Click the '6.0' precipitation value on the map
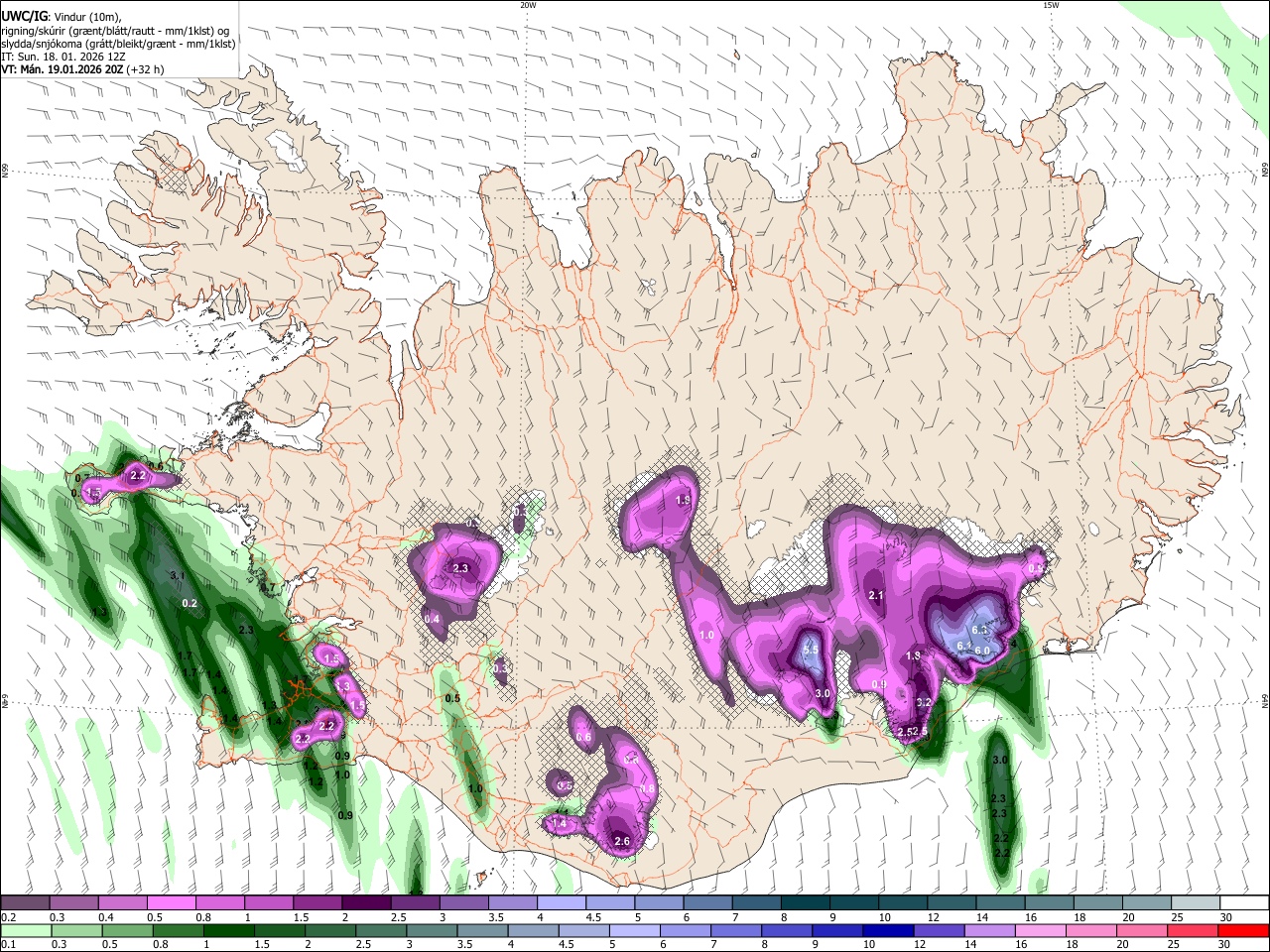Screen dimensions: 1270x952 (982, 651)
